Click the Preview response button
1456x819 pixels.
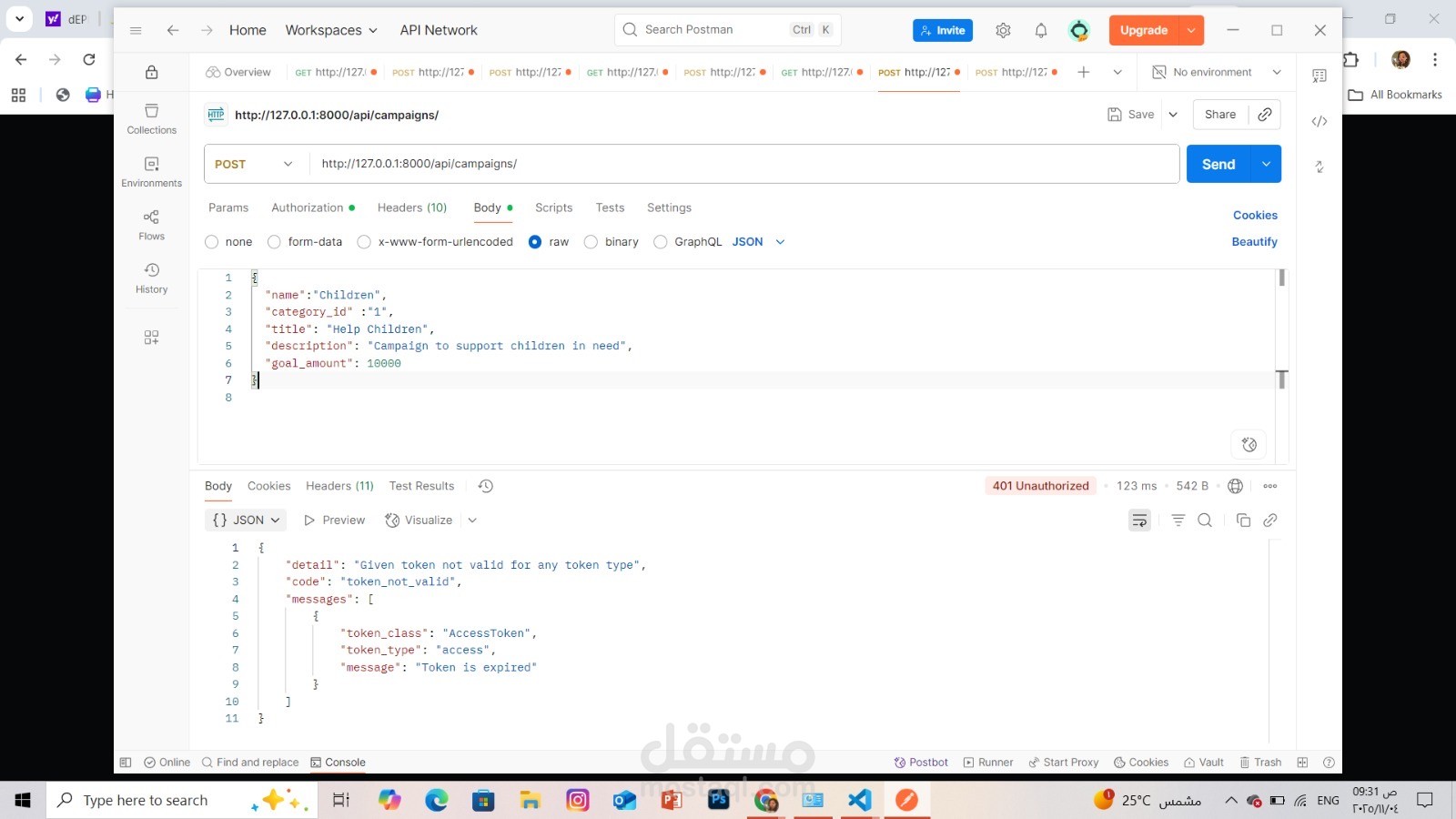click(335, 521)
